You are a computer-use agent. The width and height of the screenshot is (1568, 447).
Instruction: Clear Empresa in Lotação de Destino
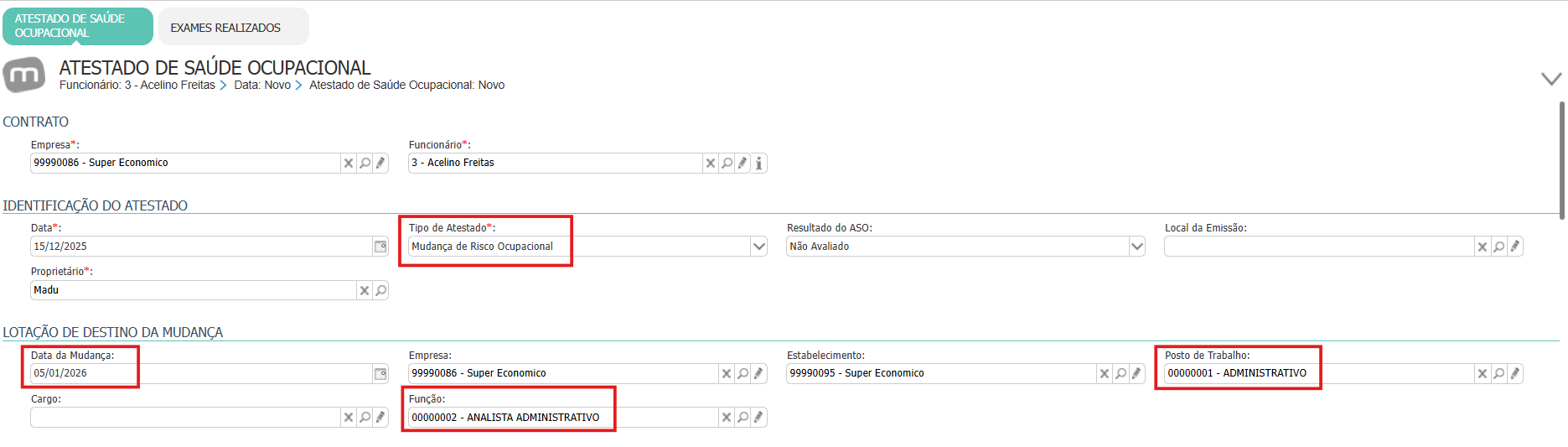[x=727, y=374]
